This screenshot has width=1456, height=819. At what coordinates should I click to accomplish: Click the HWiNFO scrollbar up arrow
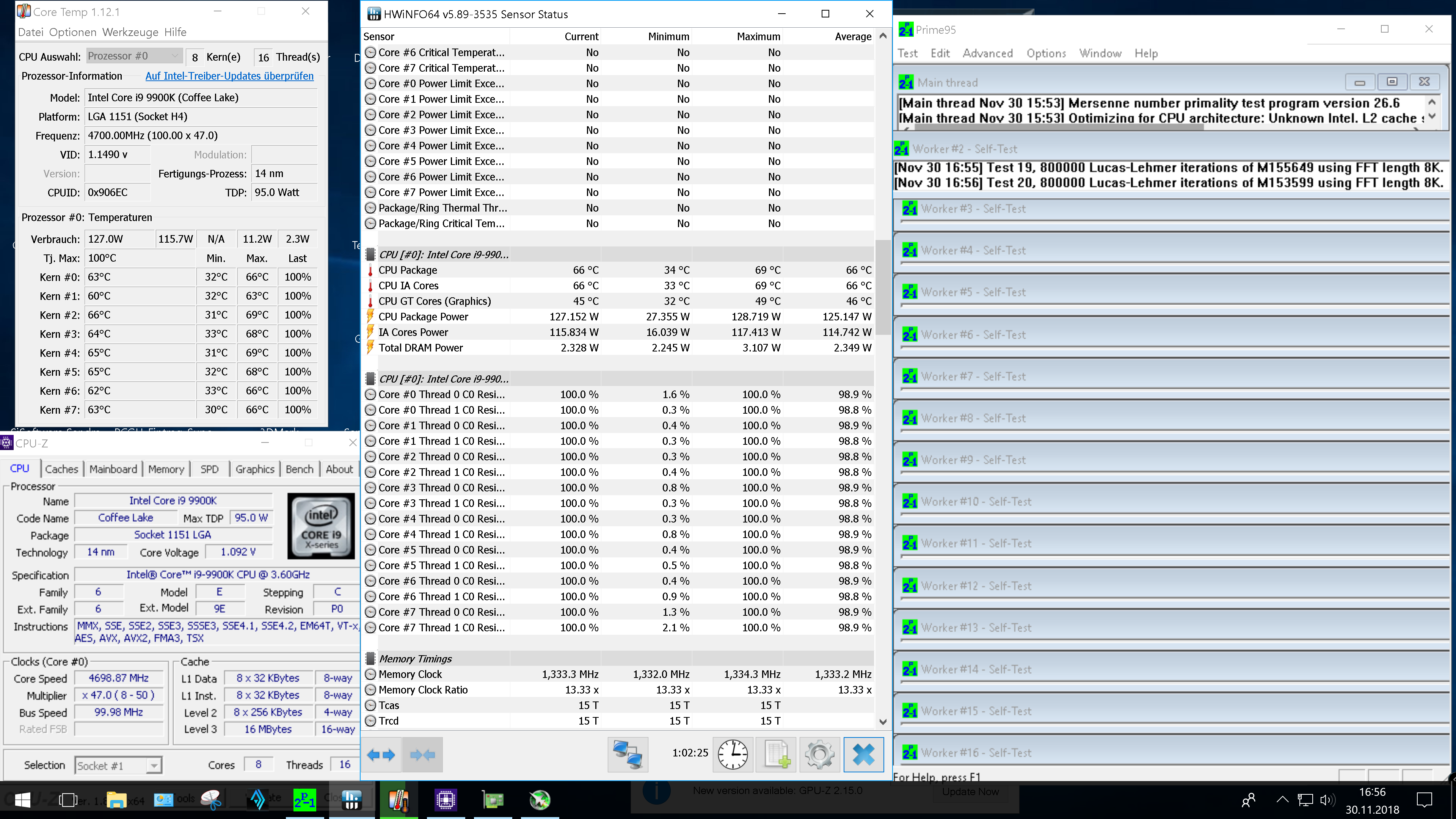[883, 36]
